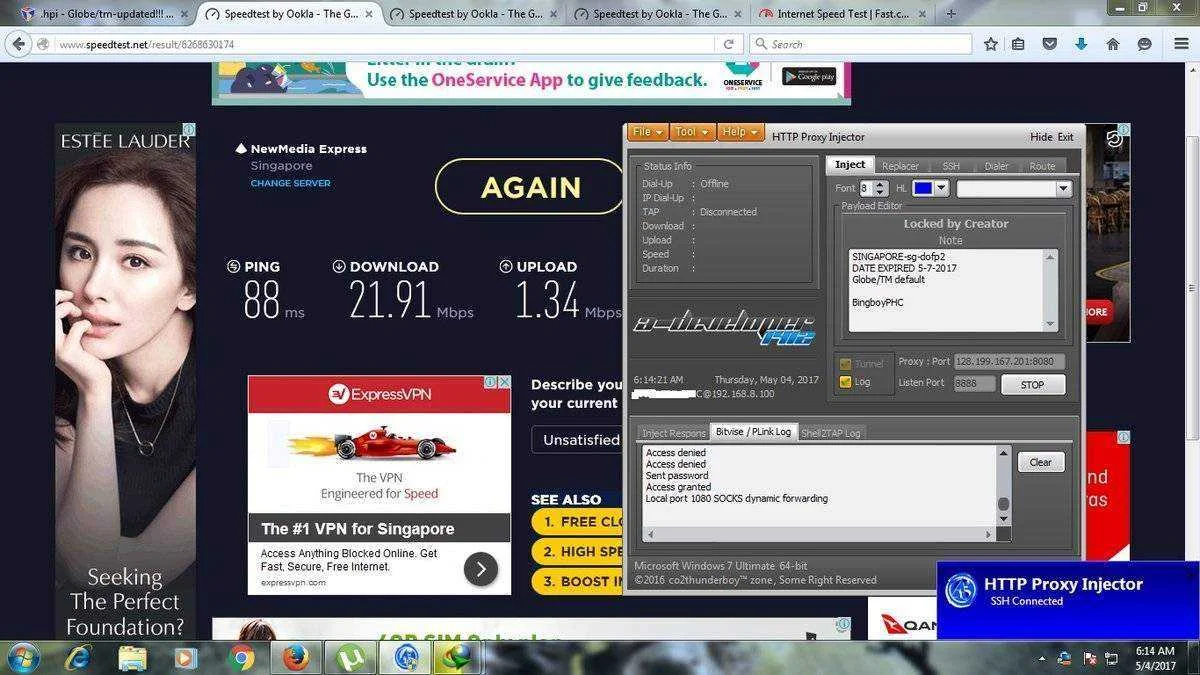Image resolution: width=1200 pixels, height=675 pixels.
Task: Click the reload icon in the address bar
Action: click(x=729, y=44)
